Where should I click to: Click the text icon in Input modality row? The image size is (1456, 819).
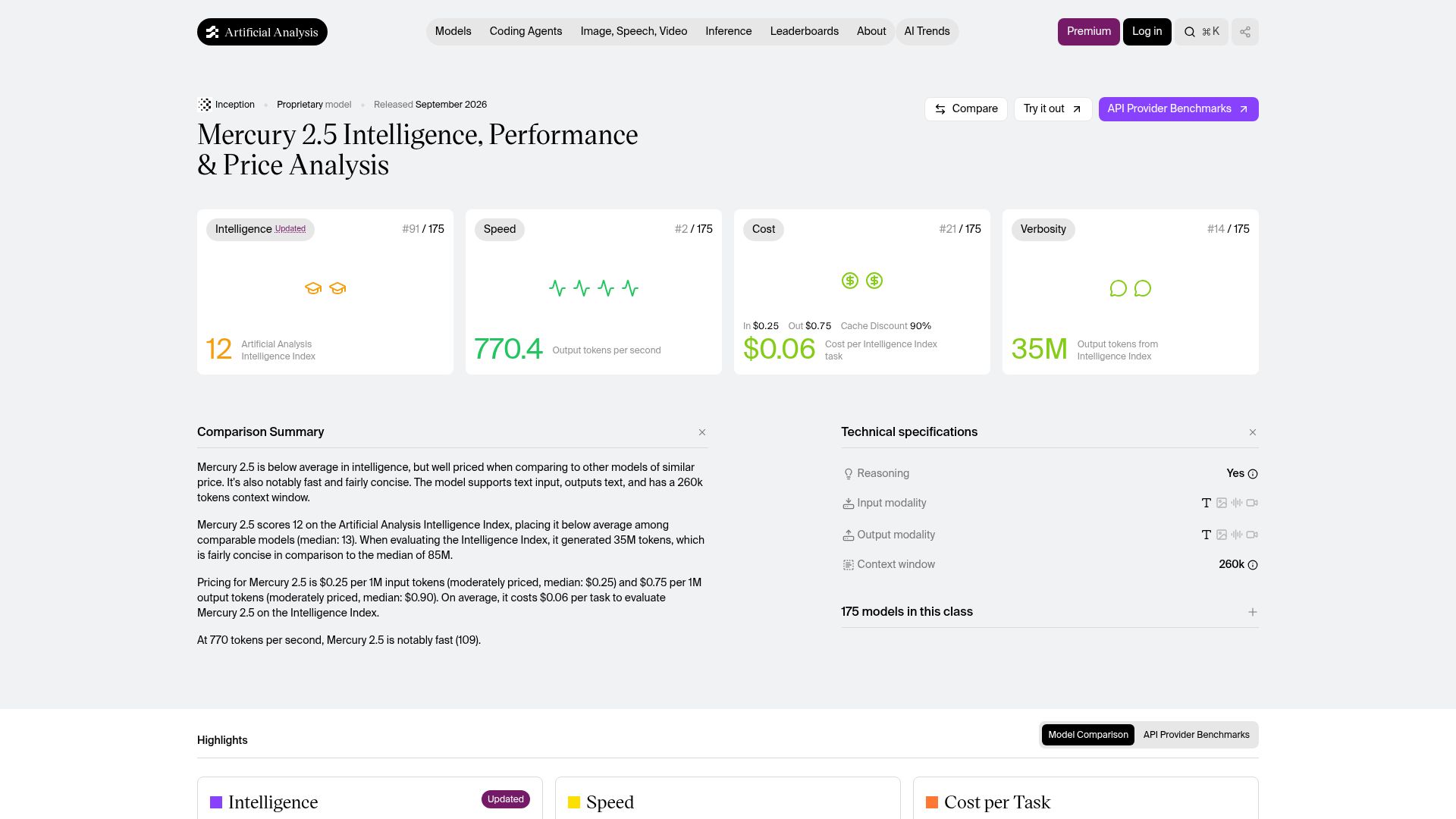1207,503
